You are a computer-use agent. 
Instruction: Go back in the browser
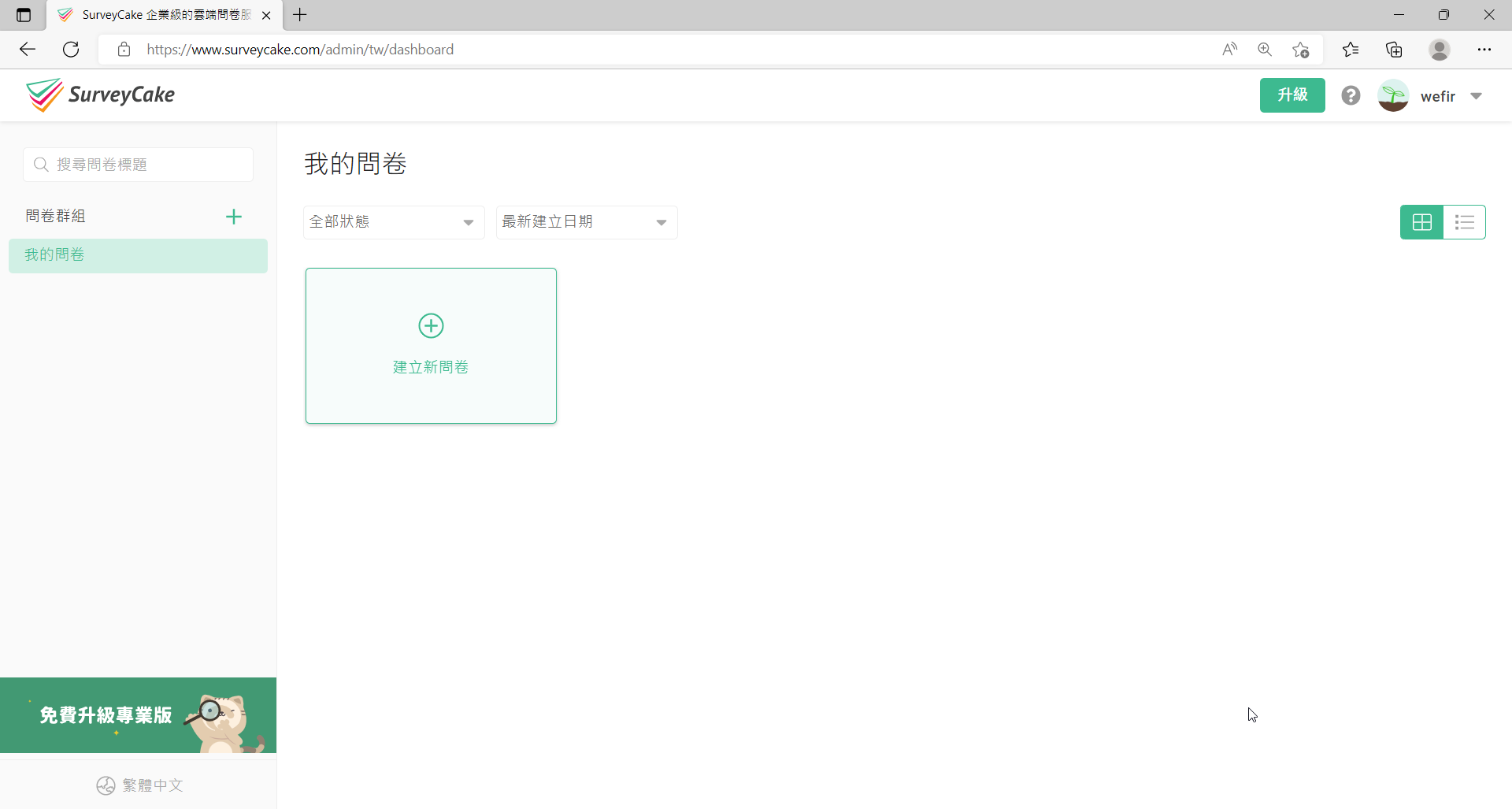(x=28, y=50)
